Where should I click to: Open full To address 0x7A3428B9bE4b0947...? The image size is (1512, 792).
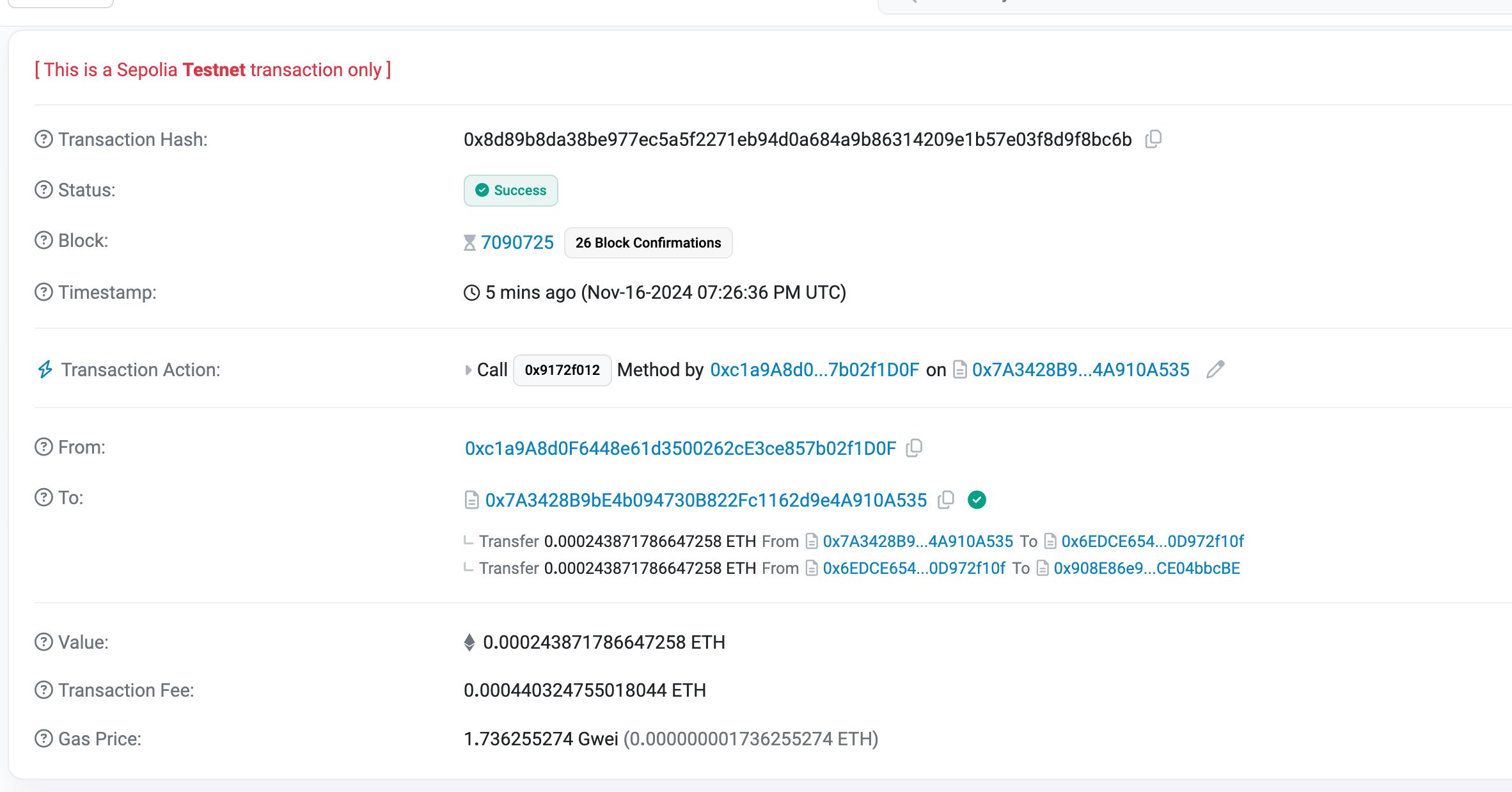coord(706,500)
